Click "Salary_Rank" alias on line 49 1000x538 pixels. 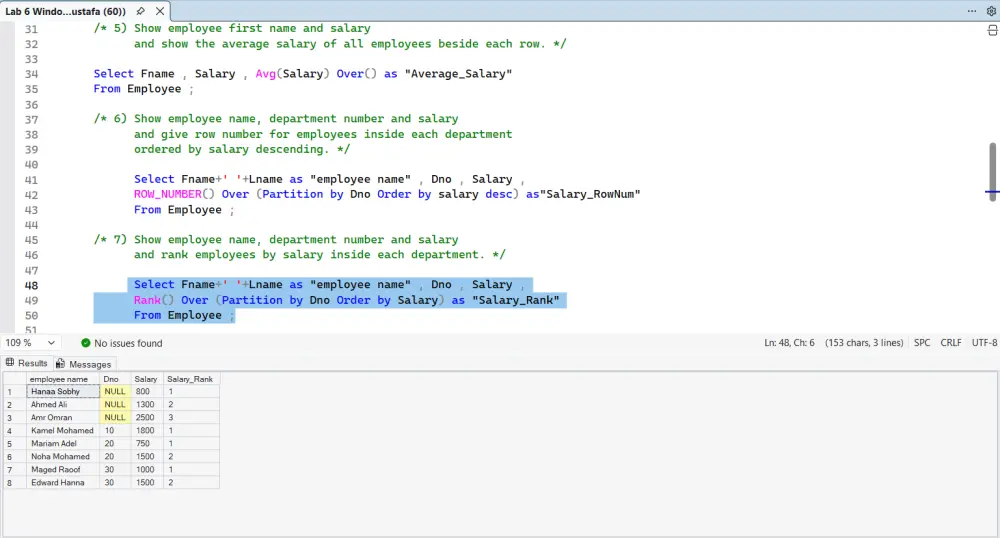(515, 300)
